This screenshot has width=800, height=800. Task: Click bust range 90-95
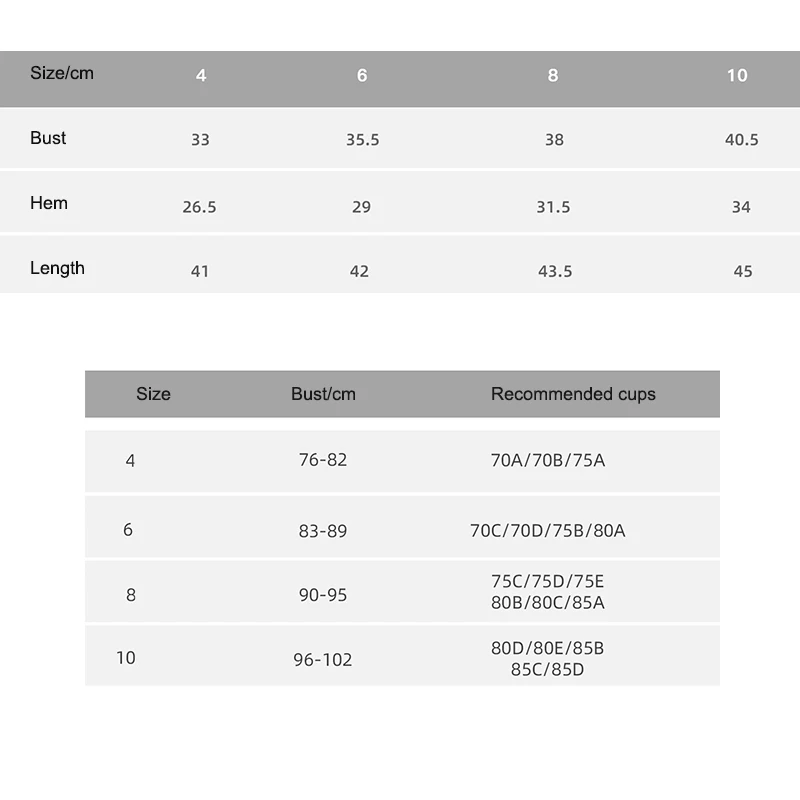click(323, 595)
